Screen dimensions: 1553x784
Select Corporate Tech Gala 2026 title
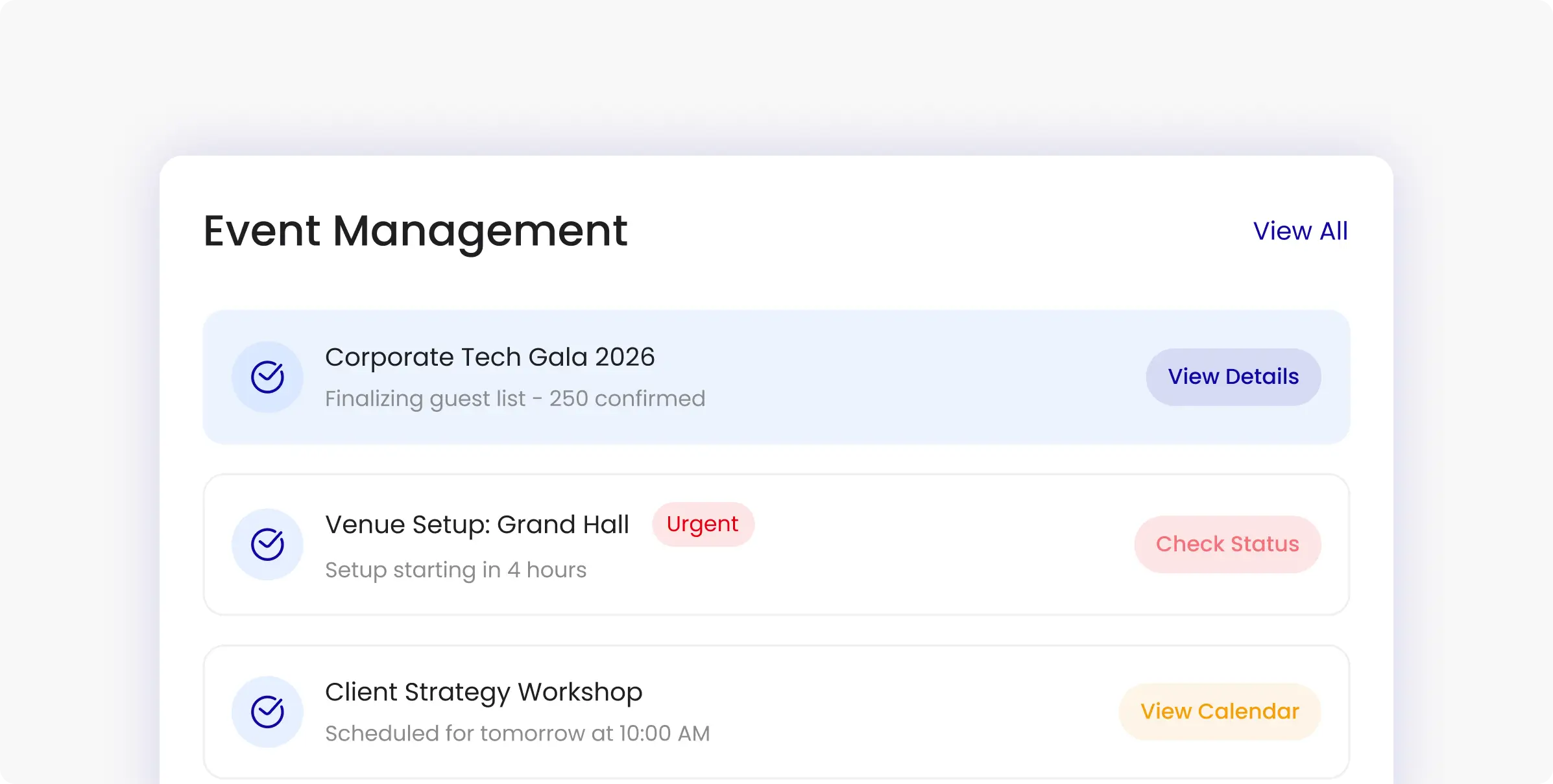coord(490,357)
